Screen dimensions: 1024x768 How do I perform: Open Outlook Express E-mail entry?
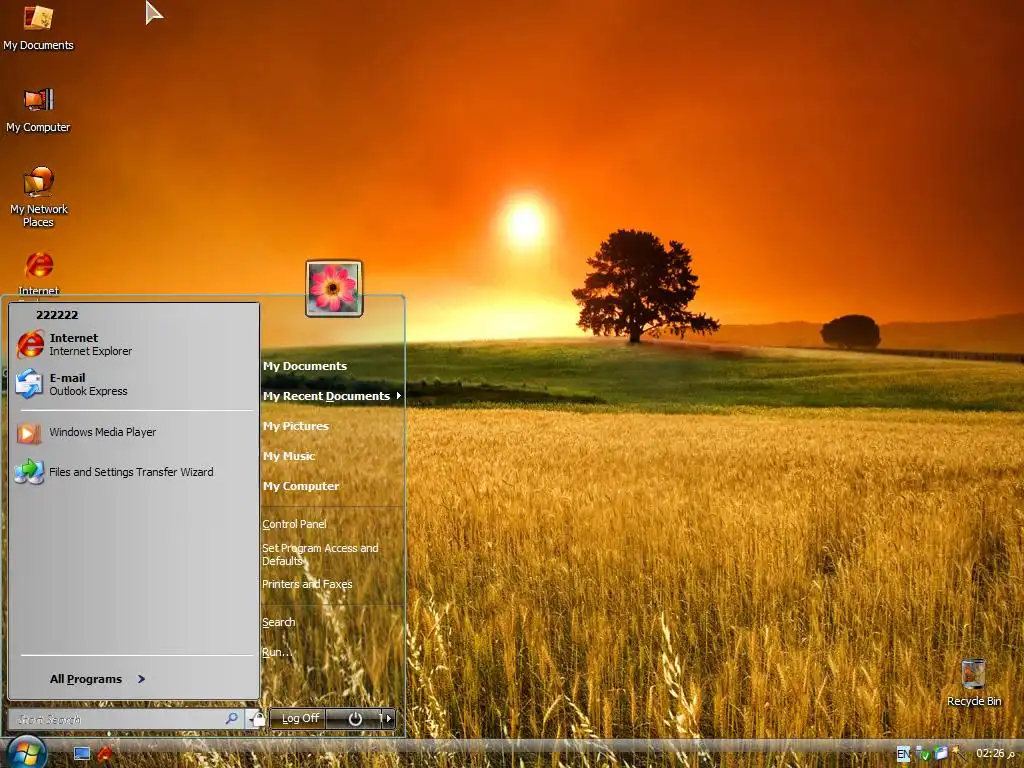pos(136,384)
